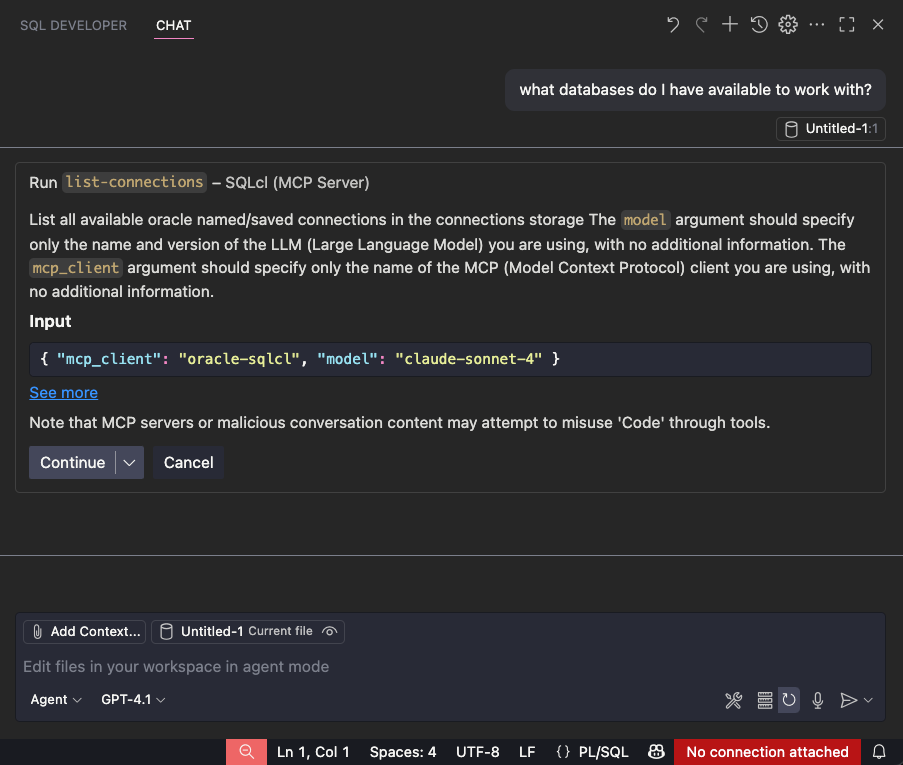Open the configure tools icon
The height and width of the screenshot is (765, 903).
click(x=734, y=700)
